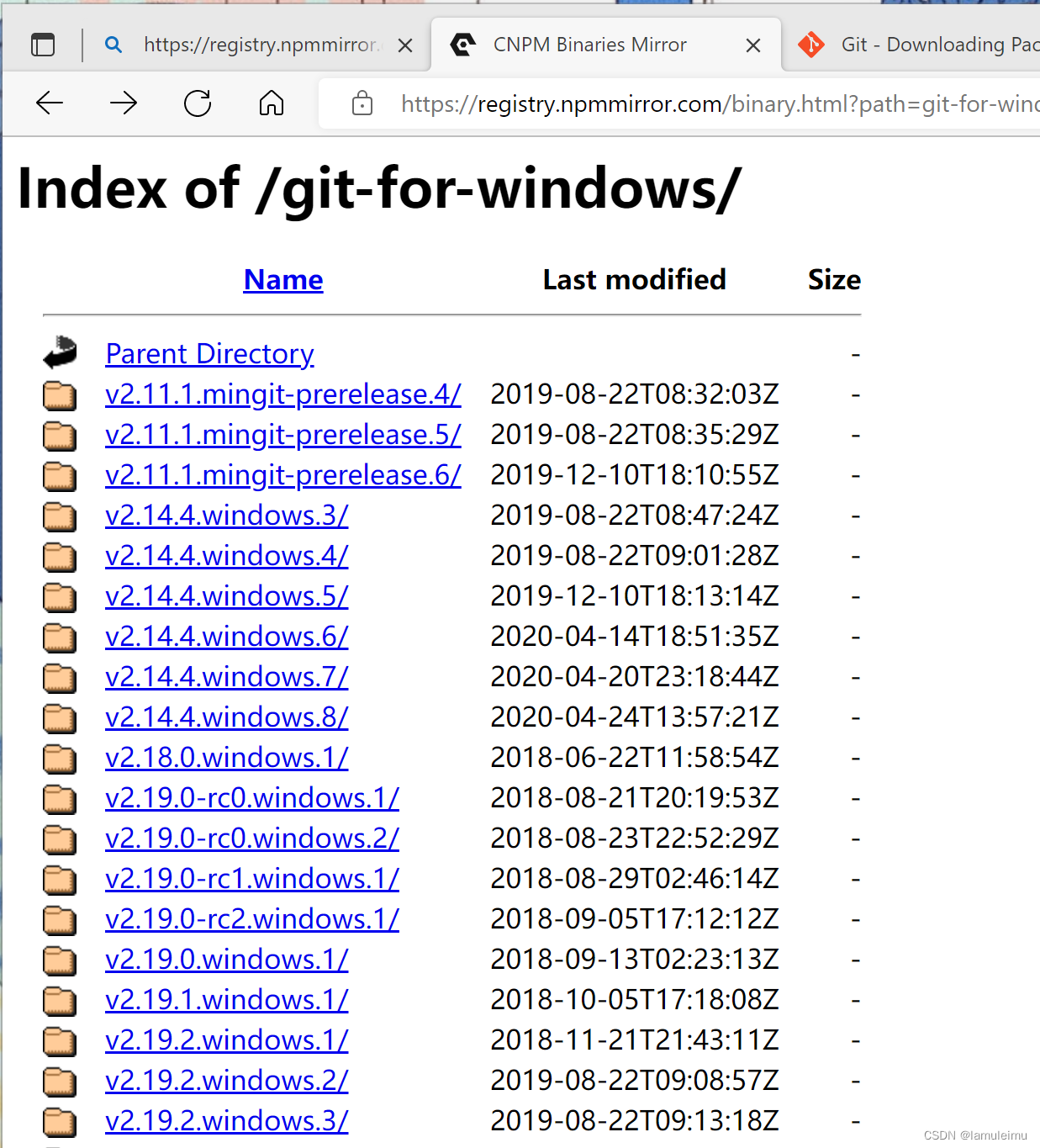This screenshot has width=1040, height=1148.
Task: Open v2.19.1.windows.1/ folder link
Action: click(x=227, y=1000)
